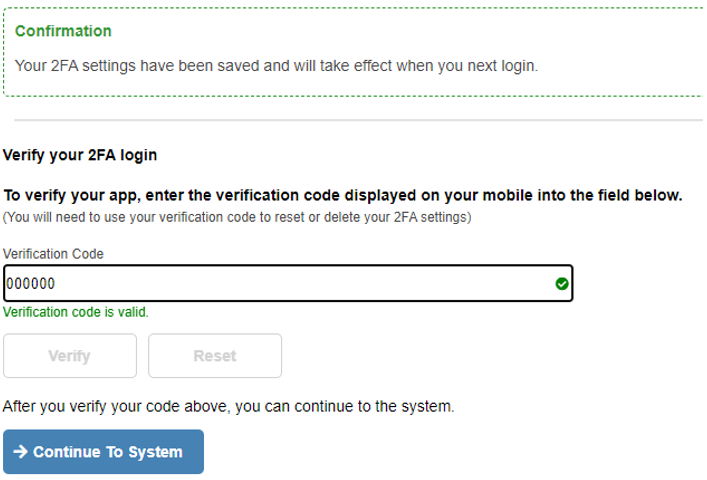Click the green checkmark icon in the code field
707x480 pixels.
click(x=561, y=283)
